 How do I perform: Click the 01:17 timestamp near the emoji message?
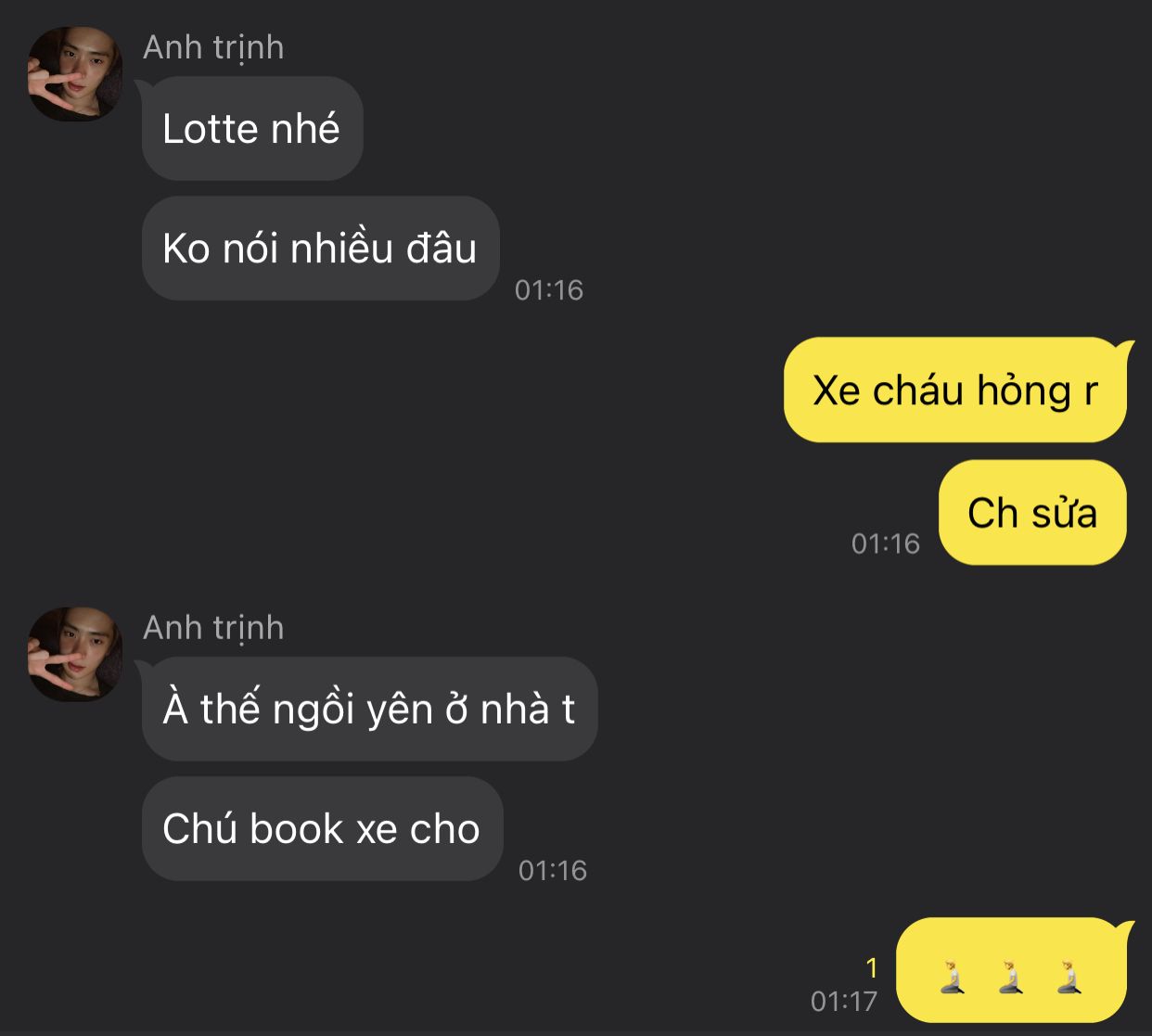coord(844,1002)
